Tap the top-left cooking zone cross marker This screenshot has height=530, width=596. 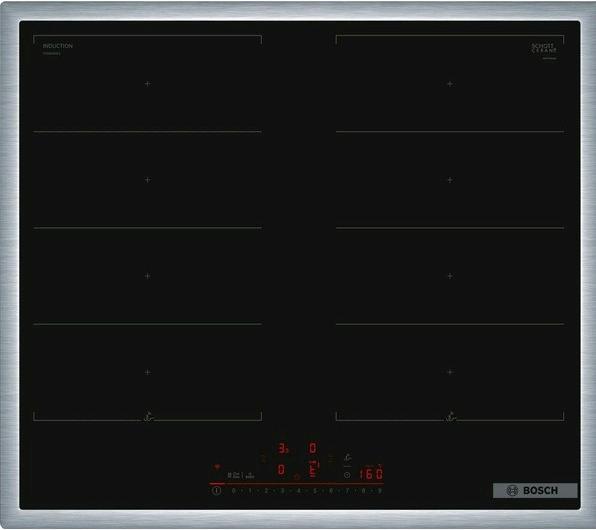coord(147,84)
